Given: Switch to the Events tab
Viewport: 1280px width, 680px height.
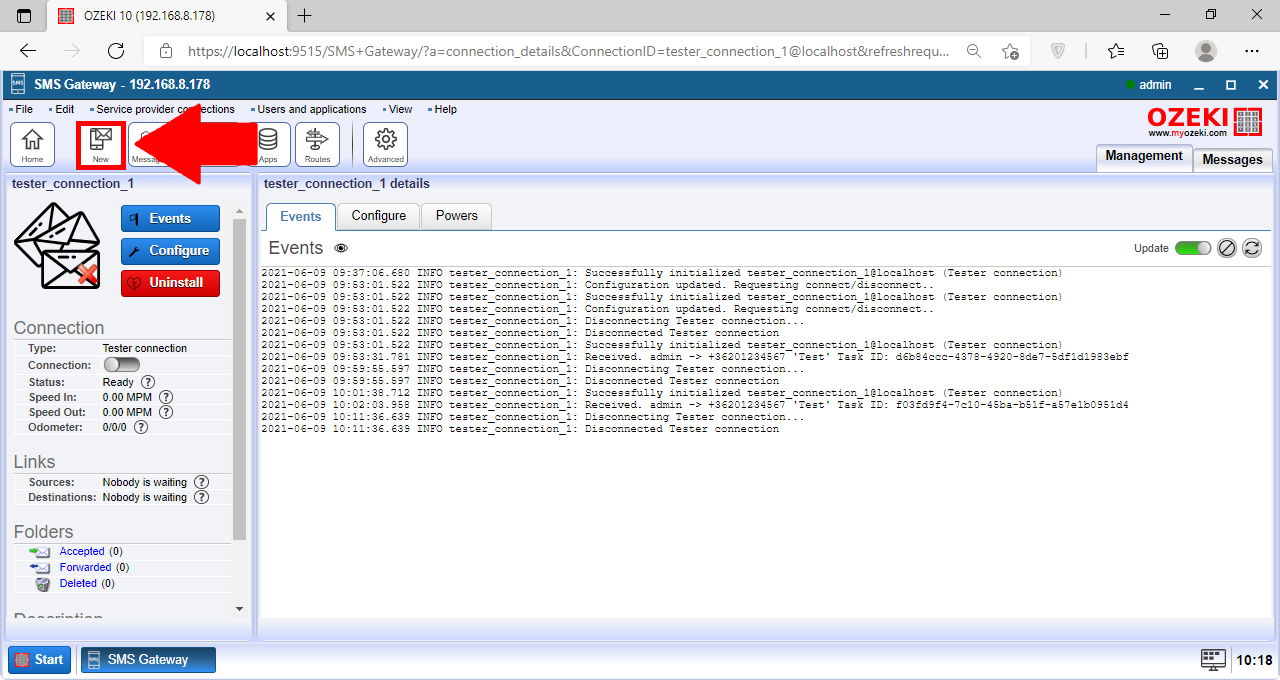Looking at the screenshot, I should click(301, 216).
